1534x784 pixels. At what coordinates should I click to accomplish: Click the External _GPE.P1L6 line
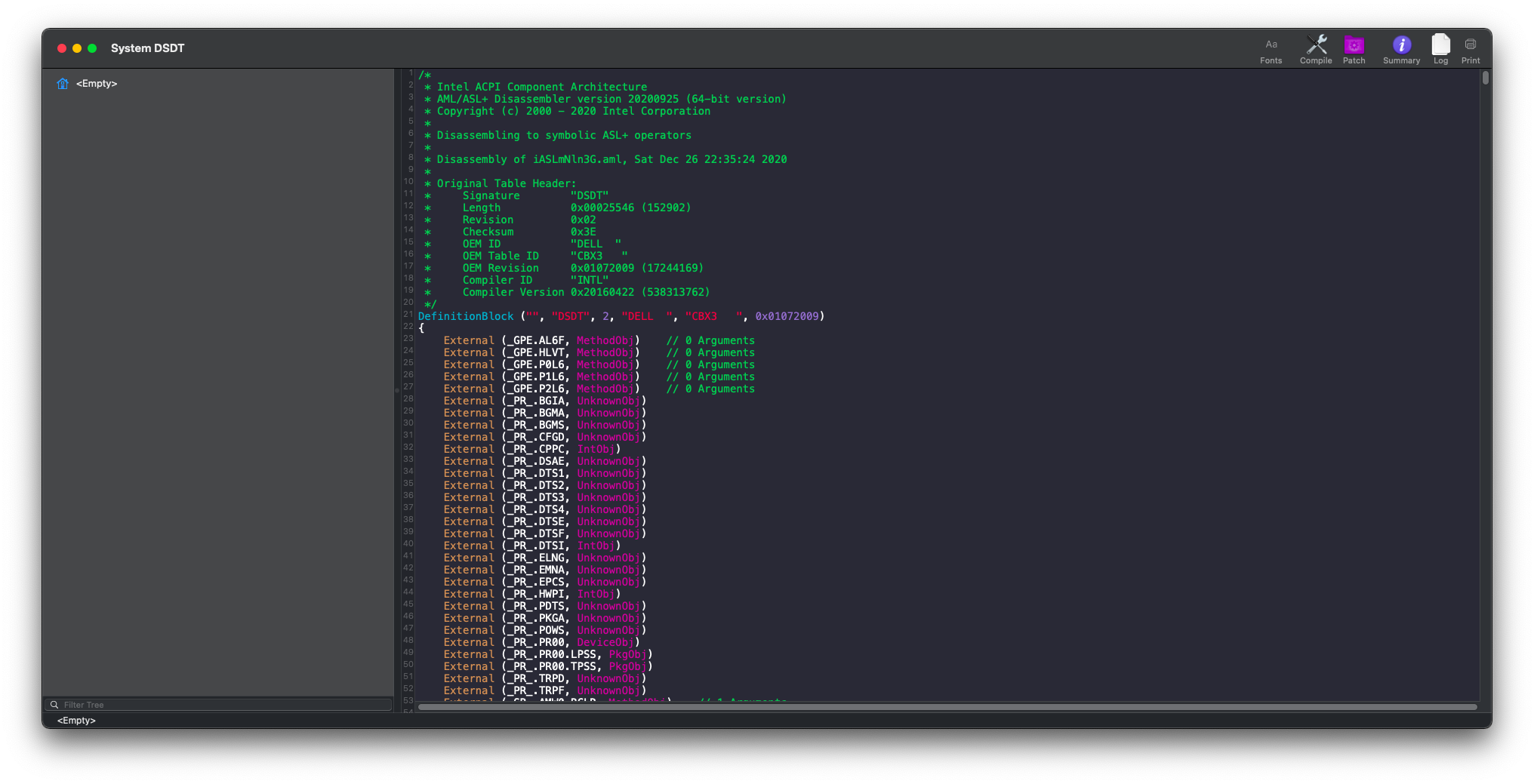pos(599,377)
